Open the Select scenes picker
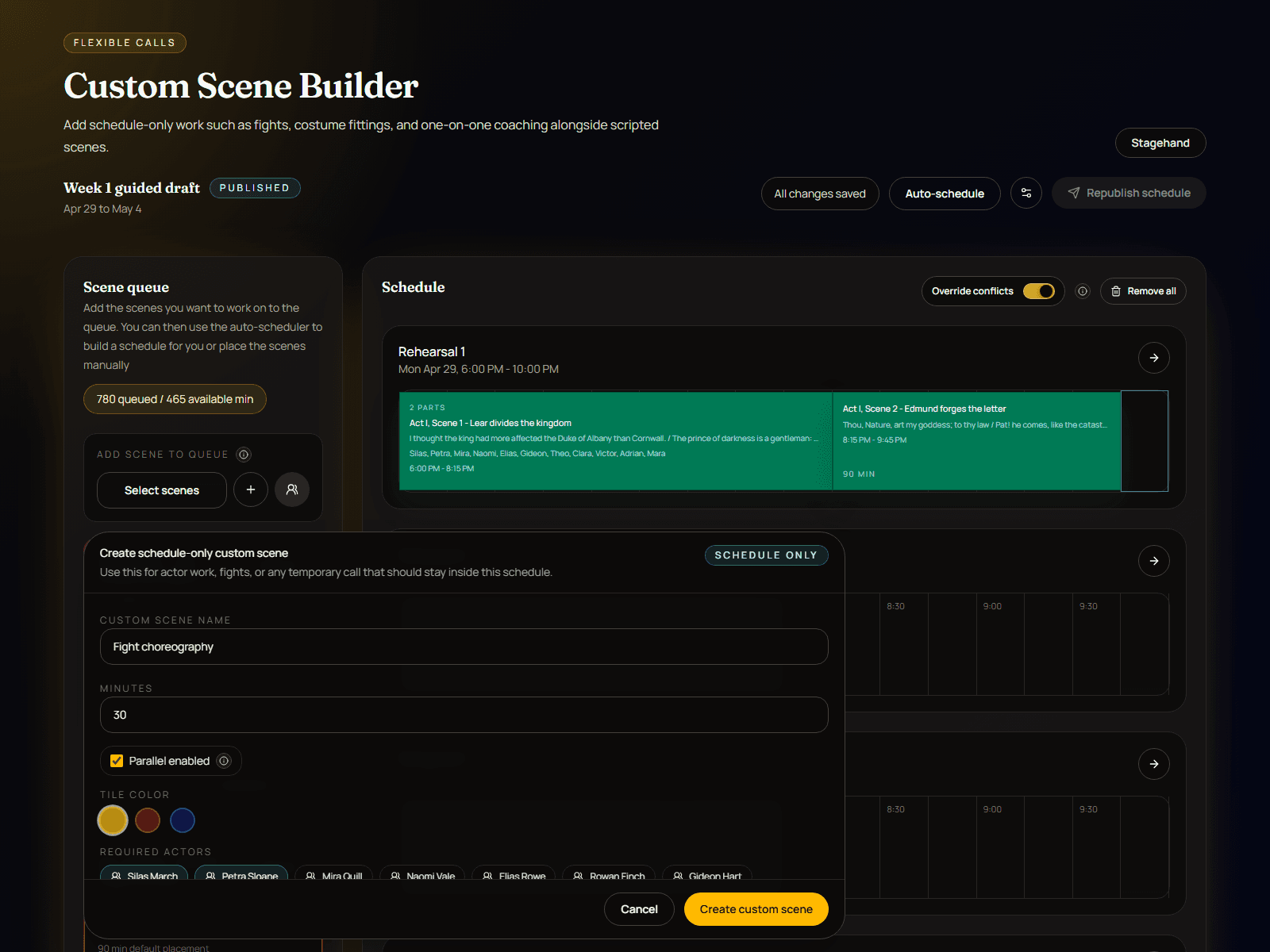 (x=162, y=490)
